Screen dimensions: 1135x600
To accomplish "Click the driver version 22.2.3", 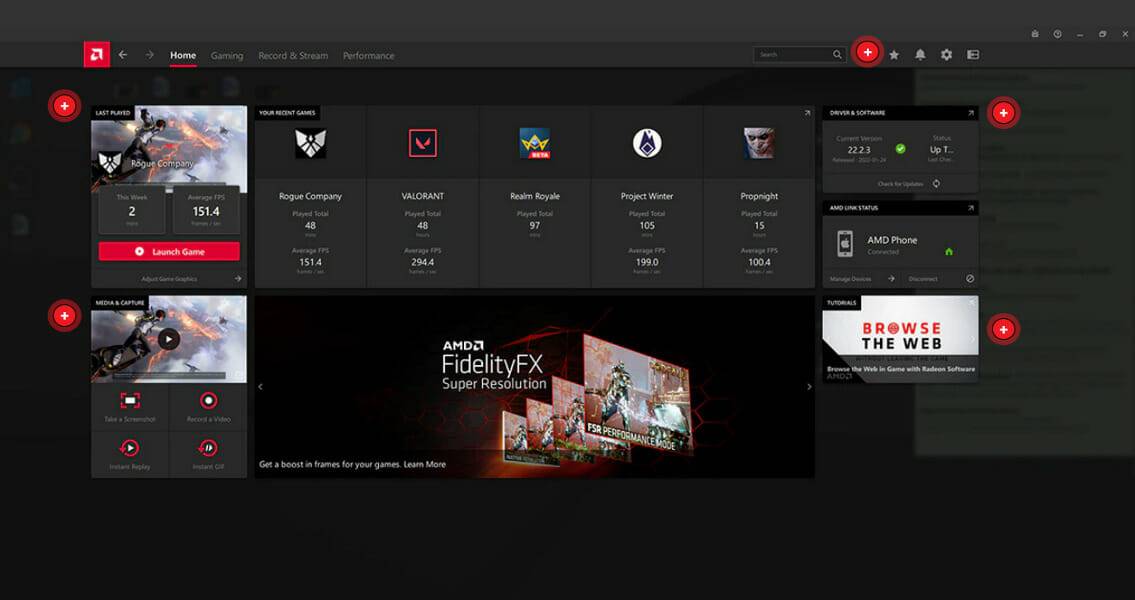I will point(859,150).
